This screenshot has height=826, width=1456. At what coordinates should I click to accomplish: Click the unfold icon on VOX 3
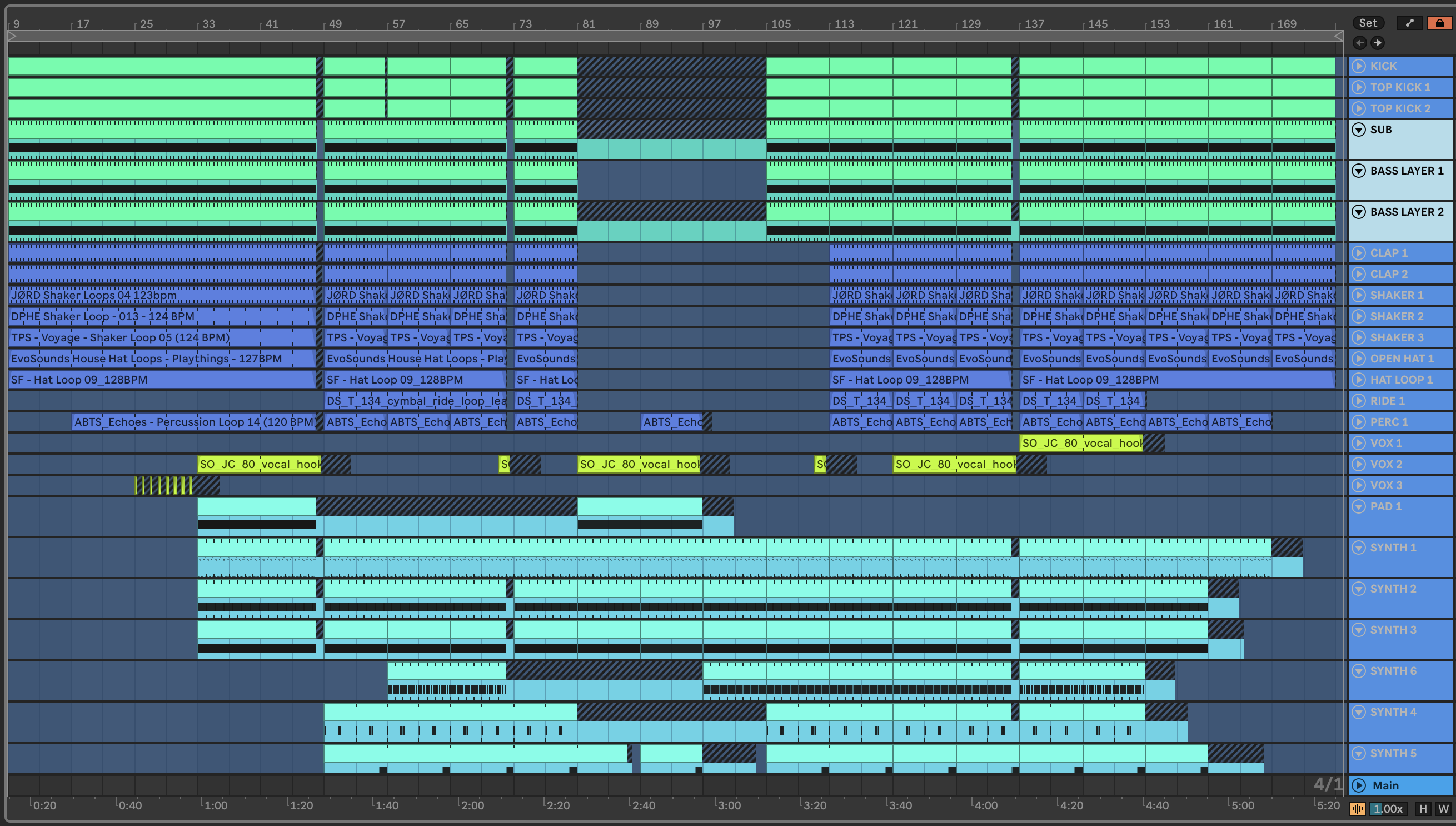[x=1358, y=485]
